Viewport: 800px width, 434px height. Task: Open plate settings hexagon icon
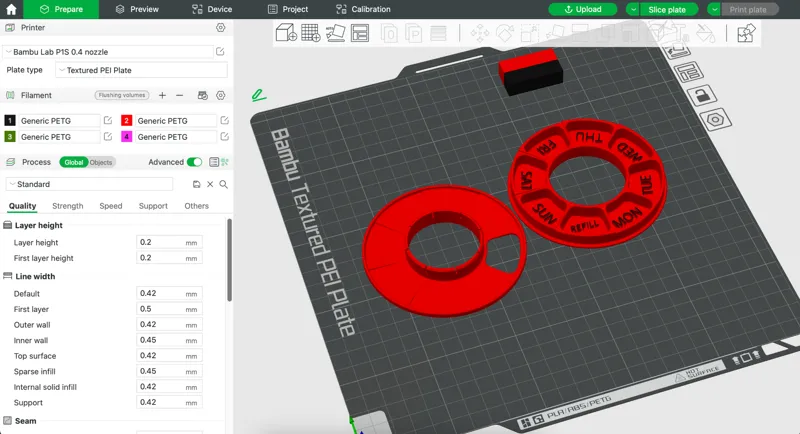(x=715, y=120)
